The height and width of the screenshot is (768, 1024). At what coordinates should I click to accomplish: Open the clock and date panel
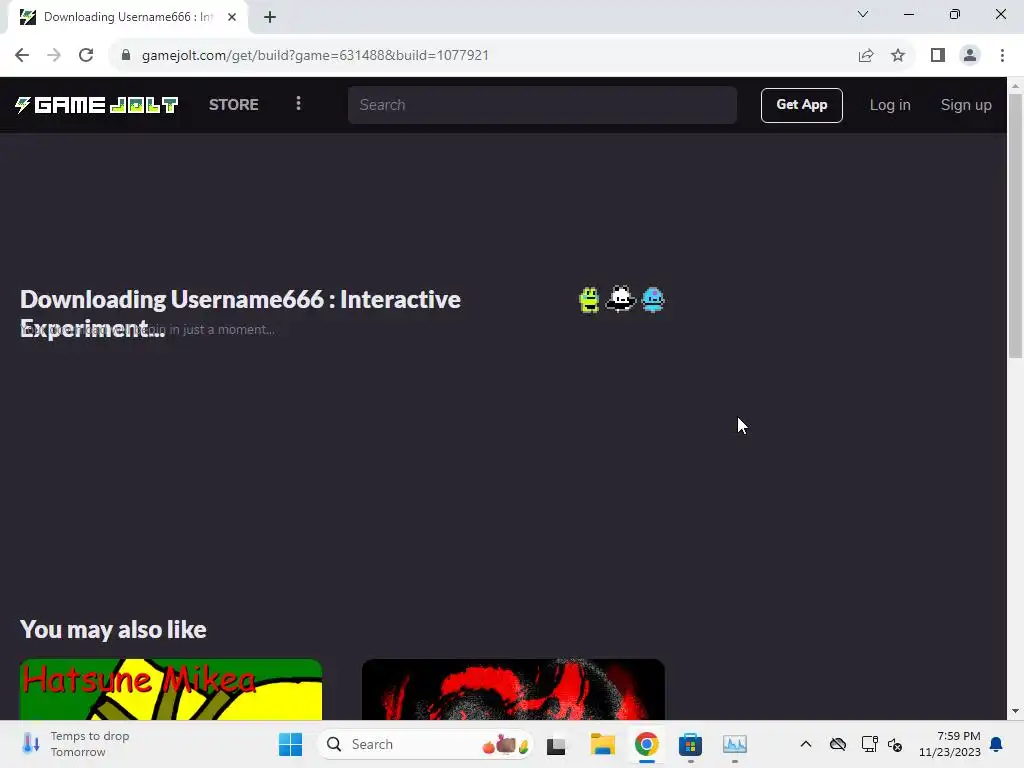[x=950, y=744]
